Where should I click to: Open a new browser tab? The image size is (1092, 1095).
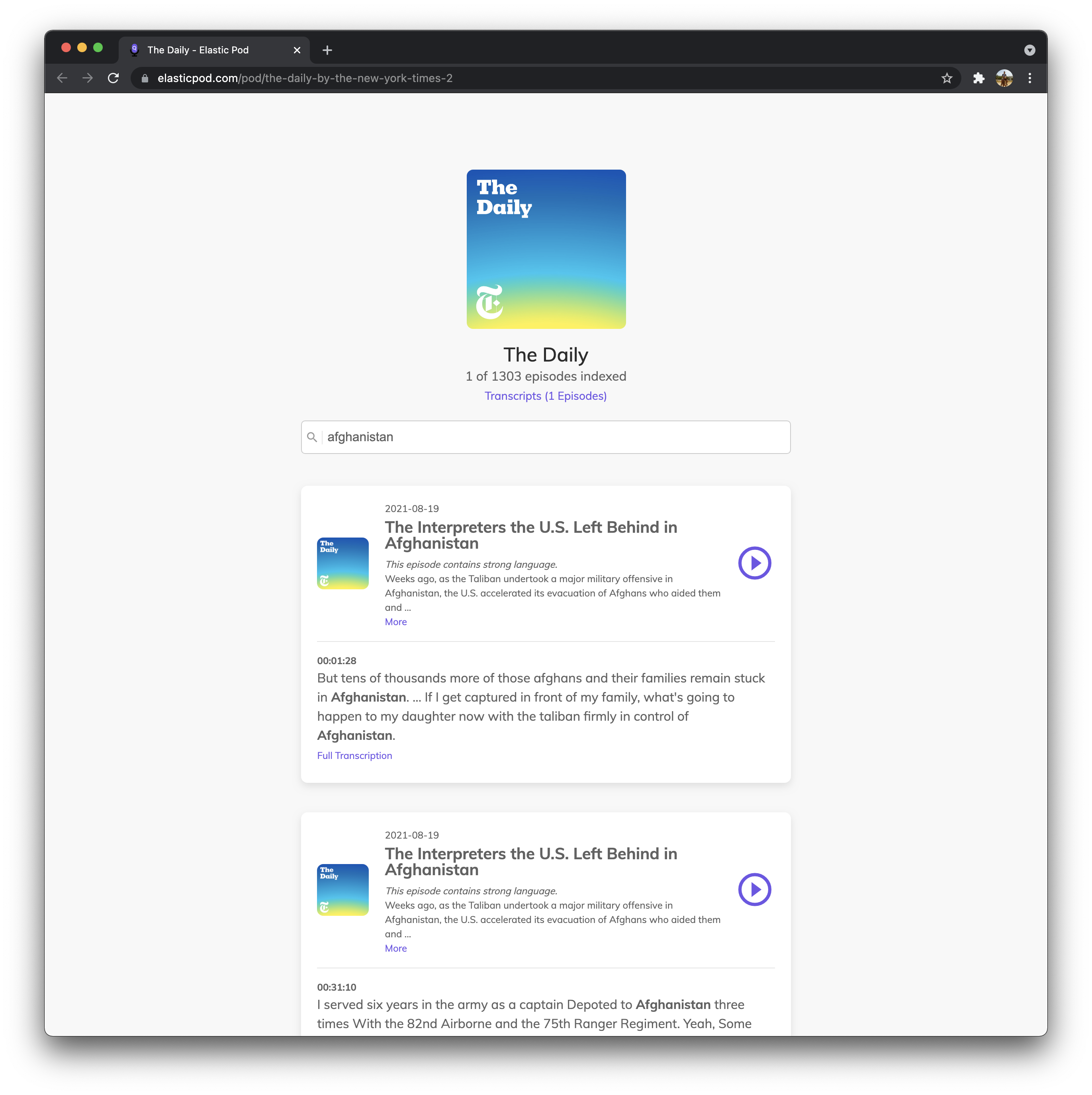coord(327,50)
